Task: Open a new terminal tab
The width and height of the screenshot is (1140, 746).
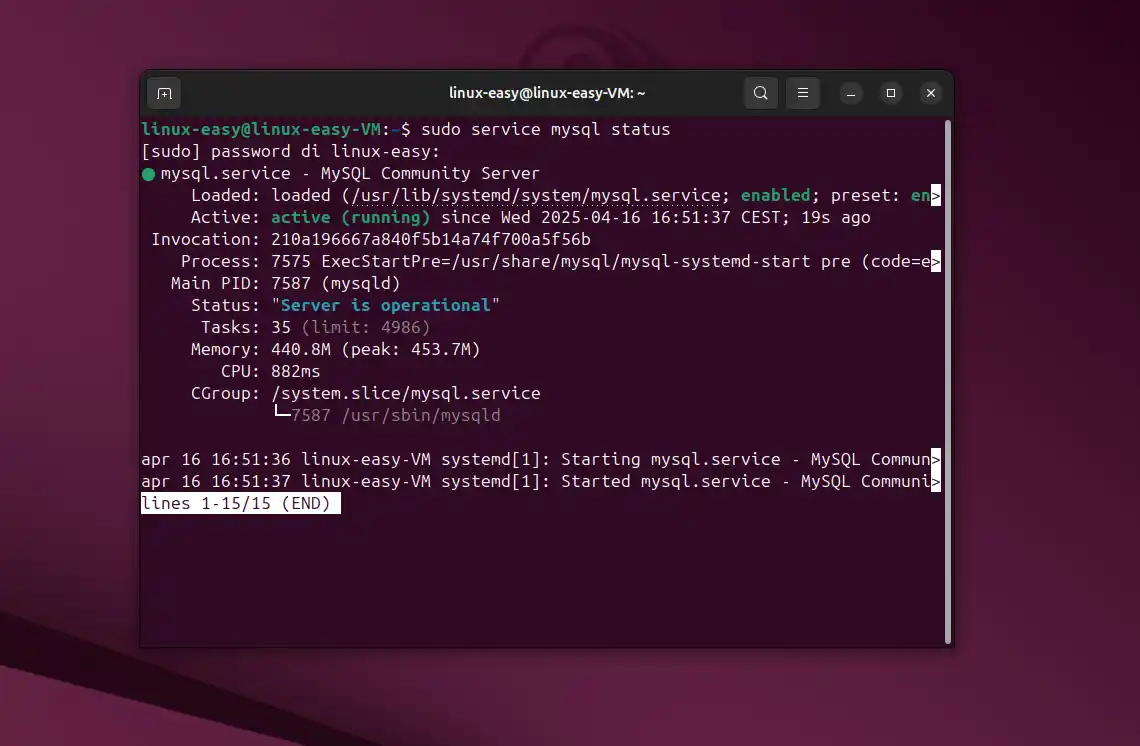Action: 164,93
